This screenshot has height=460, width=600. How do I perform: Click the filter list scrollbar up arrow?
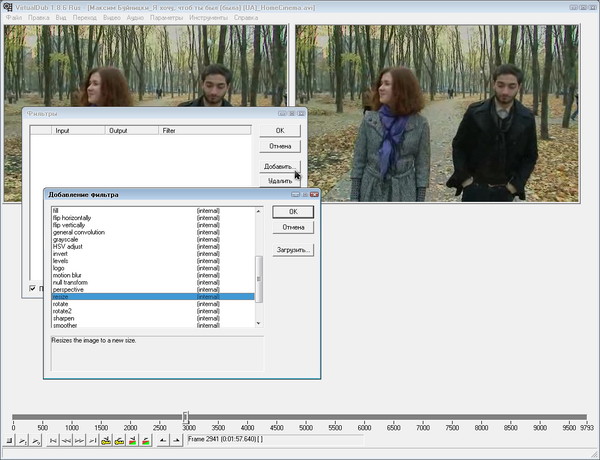[x=259, y=211]
